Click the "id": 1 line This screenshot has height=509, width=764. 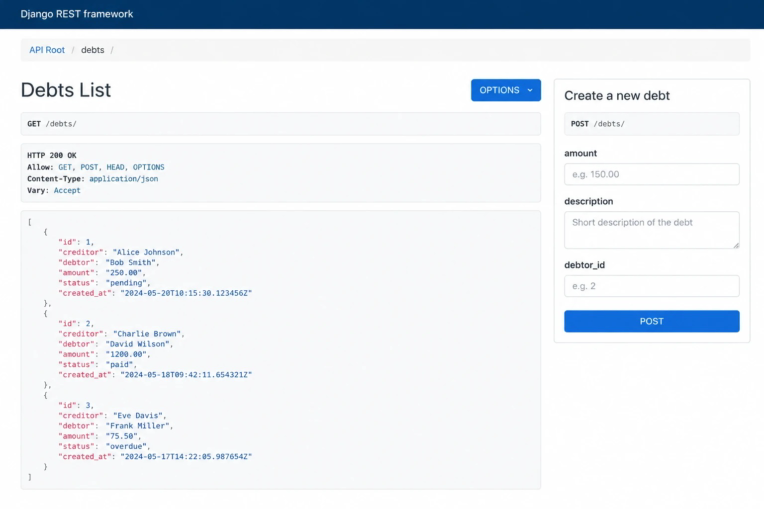[x=76, y=242]
